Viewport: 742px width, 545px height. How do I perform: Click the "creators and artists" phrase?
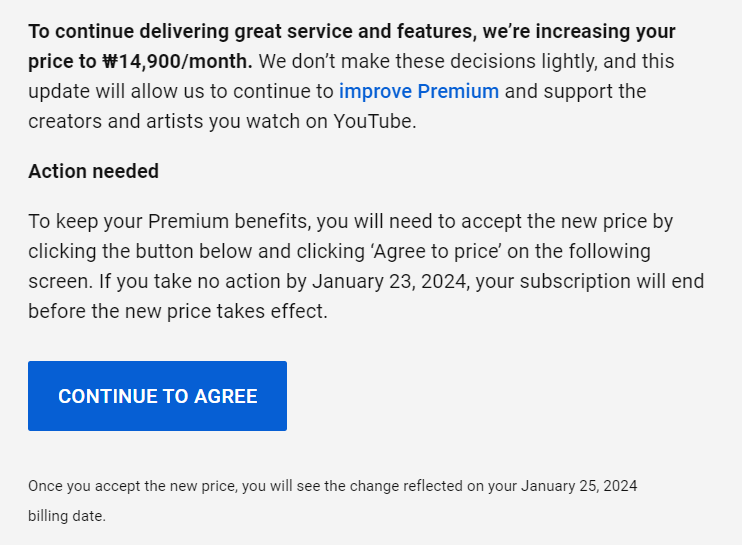116,122
